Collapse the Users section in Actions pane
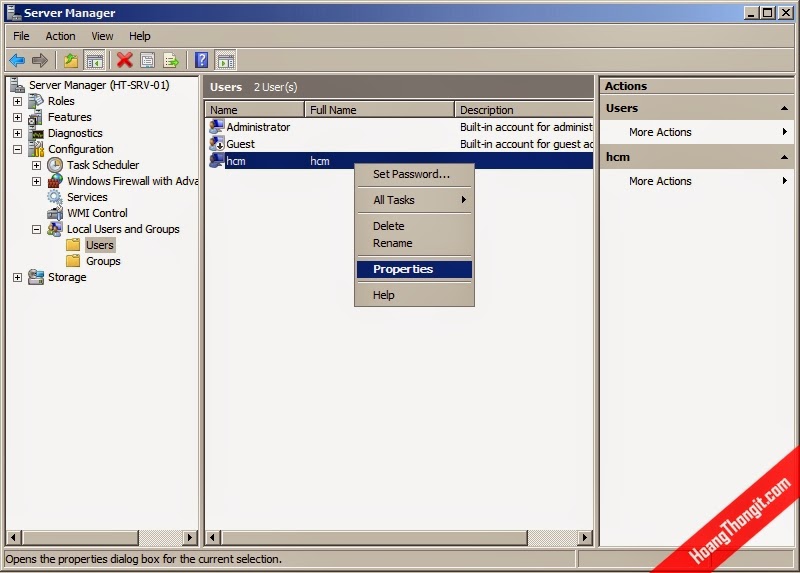 coord(784,108)
